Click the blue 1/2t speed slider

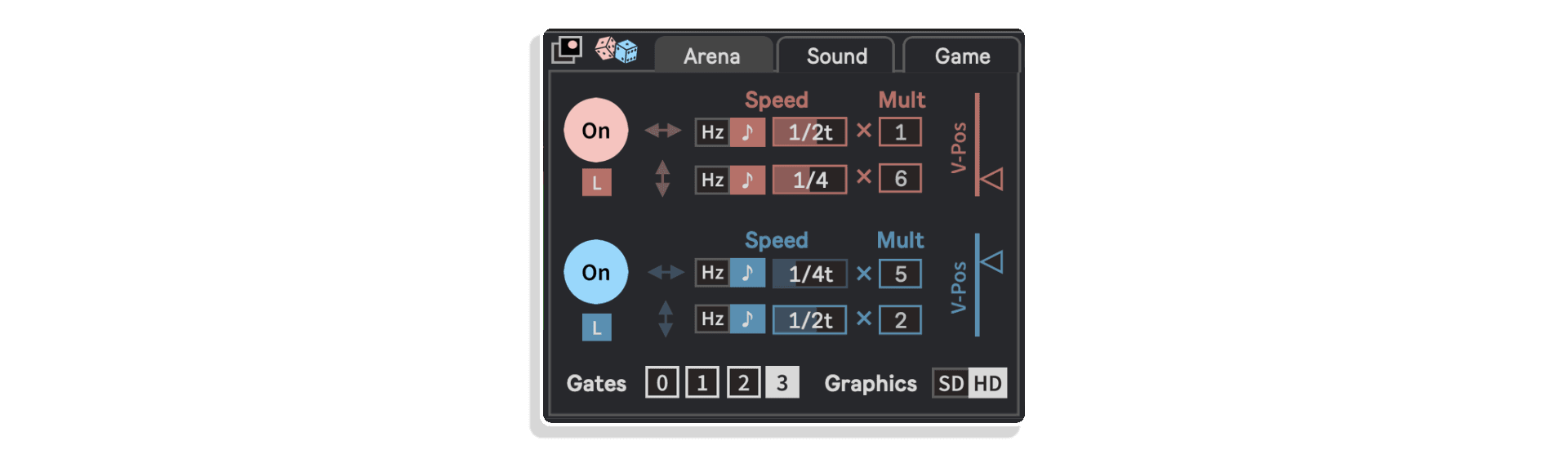[810, 320]
